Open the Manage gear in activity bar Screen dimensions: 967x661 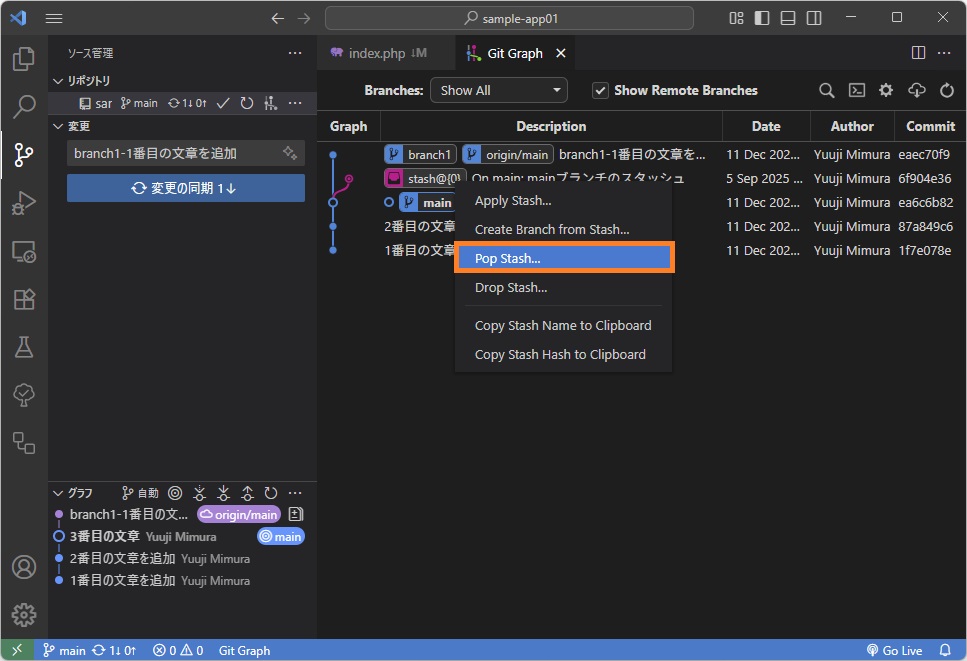(24, 615)
